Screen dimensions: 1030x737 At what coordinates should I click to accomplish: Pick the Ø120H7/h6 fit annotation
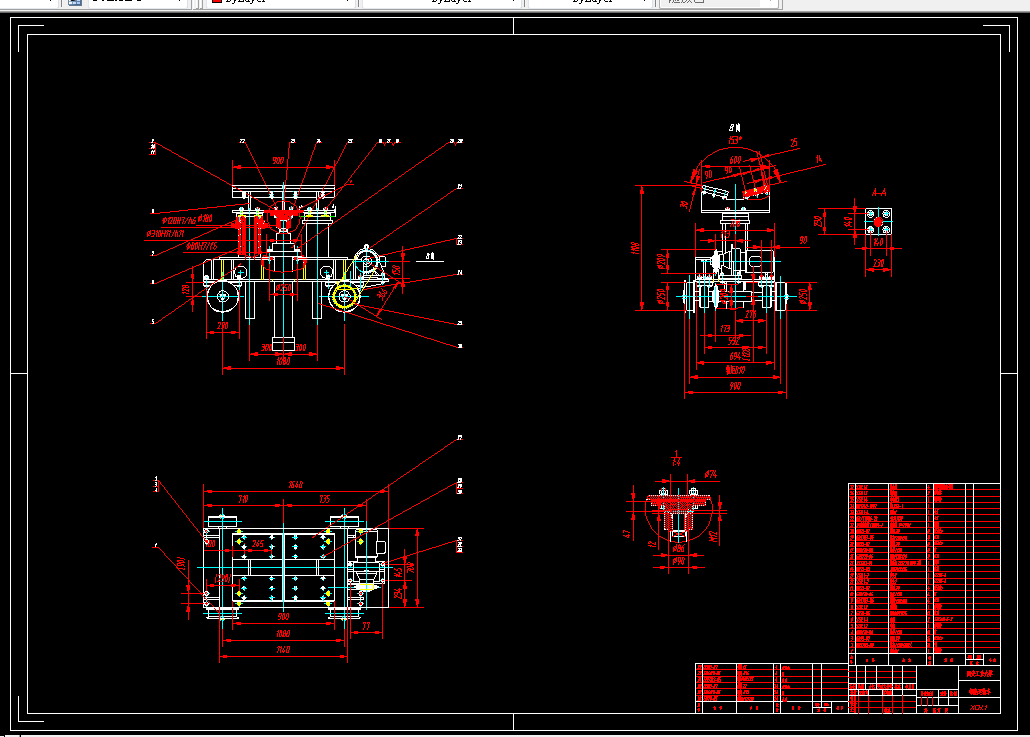[x=179, y=221]
